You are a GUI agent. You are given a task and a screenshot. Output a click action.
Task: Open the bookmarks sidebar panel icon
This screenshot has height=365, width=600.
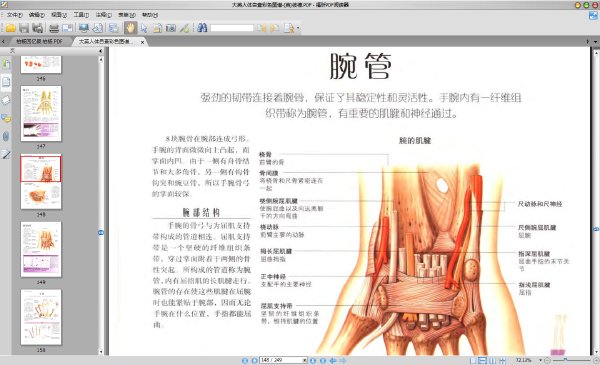pos(6,64)
